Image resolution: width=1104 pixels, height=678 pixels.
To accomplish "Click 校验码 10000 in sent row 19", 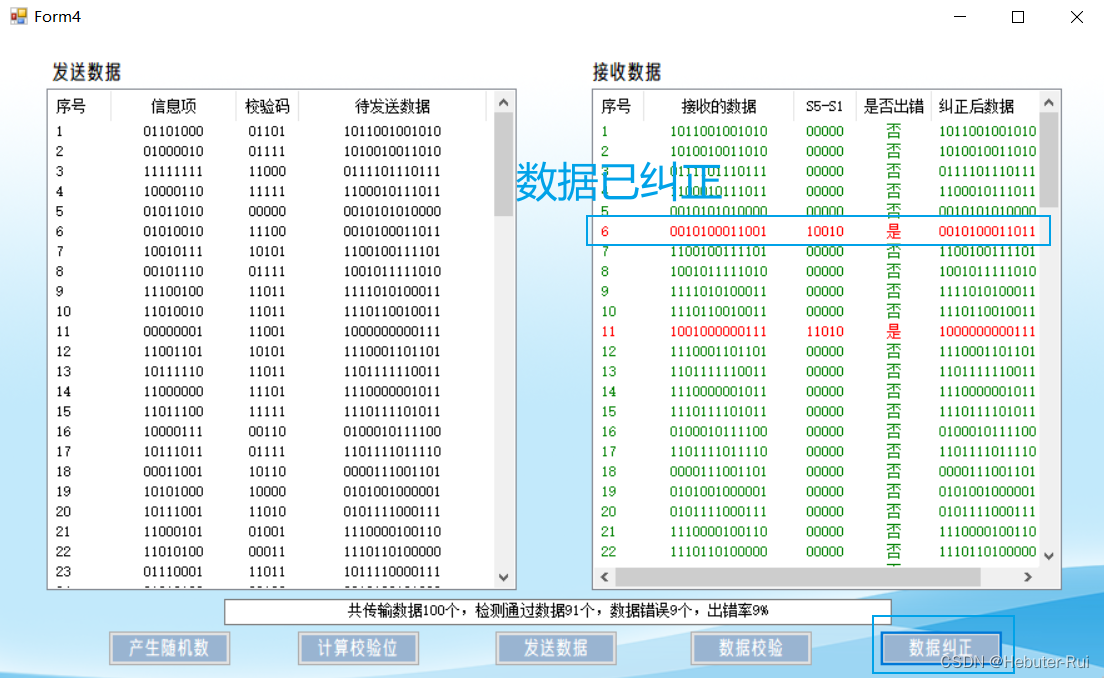I will (267, 491).
